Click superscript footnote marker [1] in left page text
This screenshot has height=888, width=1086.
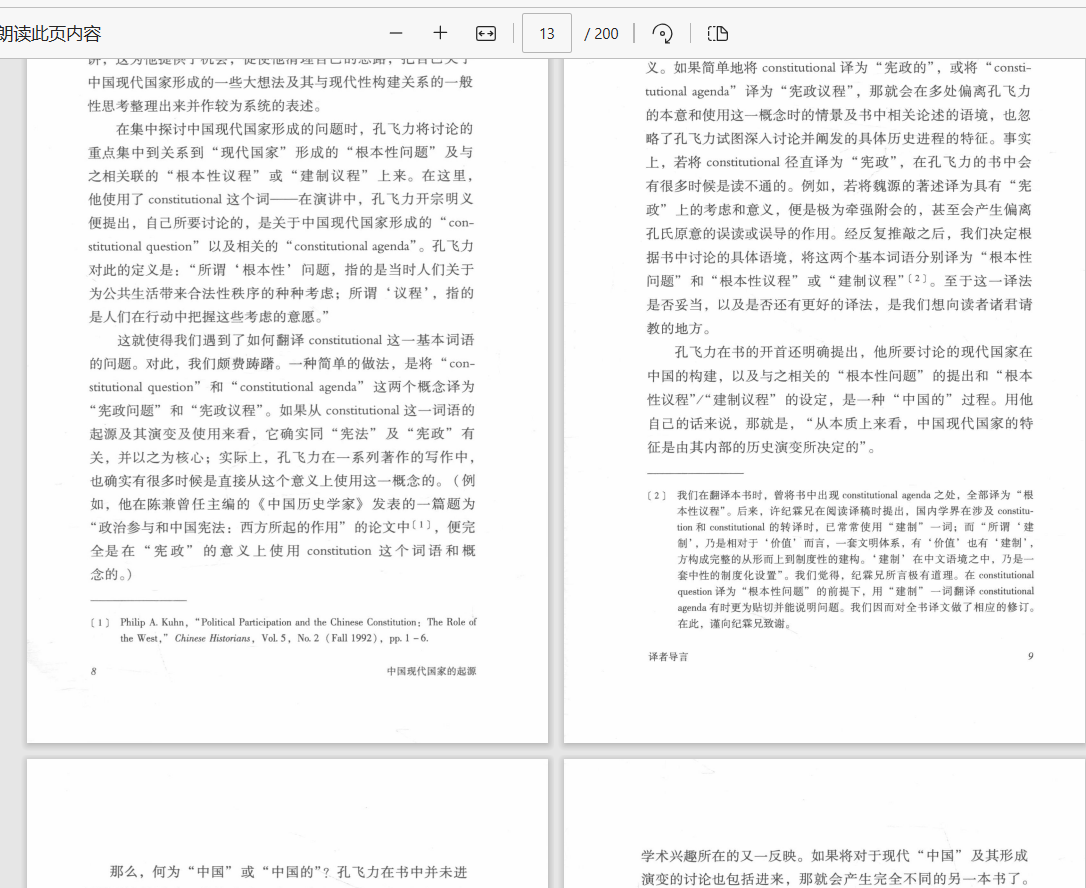[x=420, y=525]
